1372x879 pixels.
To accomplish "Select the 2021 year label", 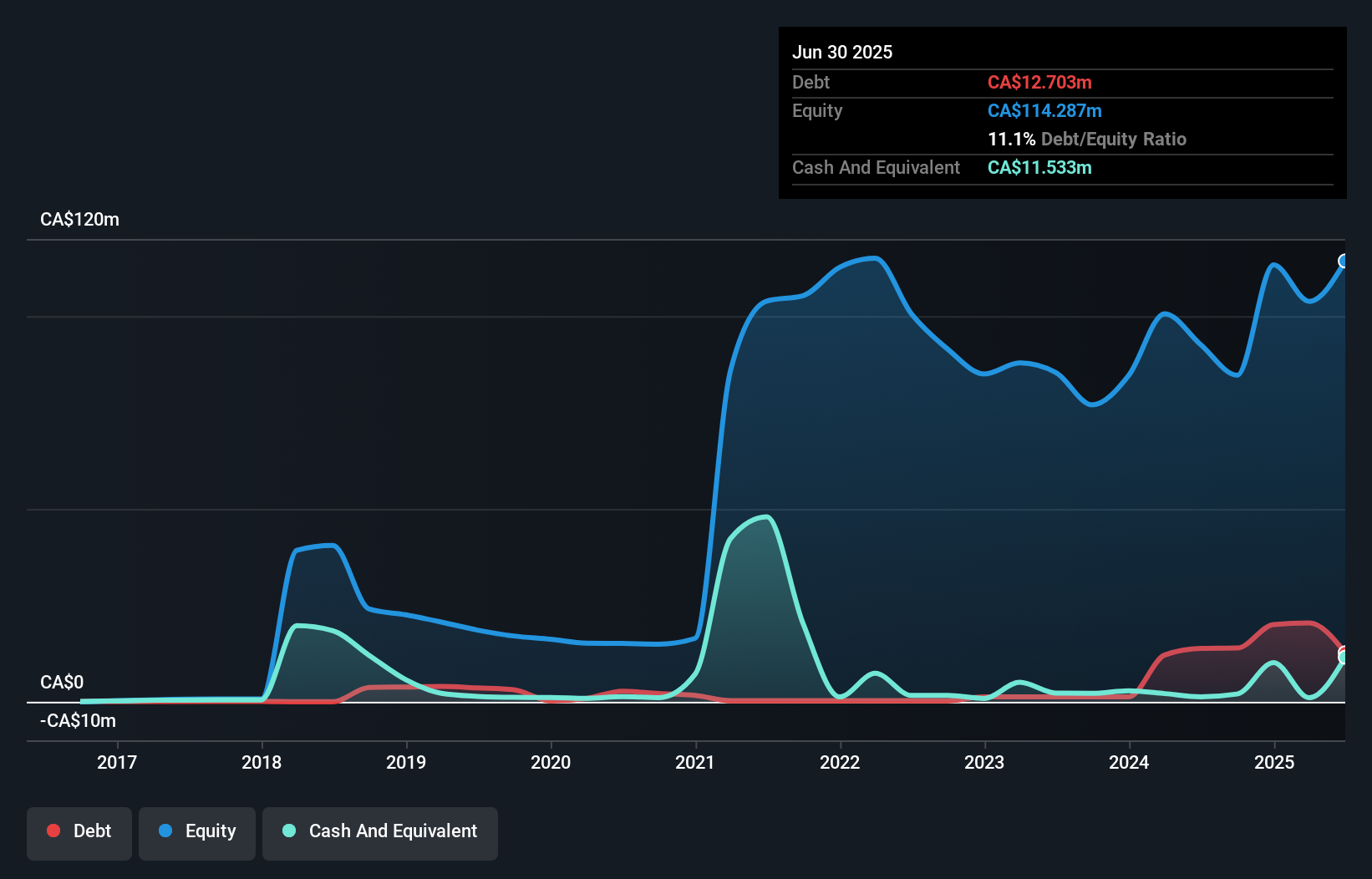I will pyautogui.click(x=694, y=762).
